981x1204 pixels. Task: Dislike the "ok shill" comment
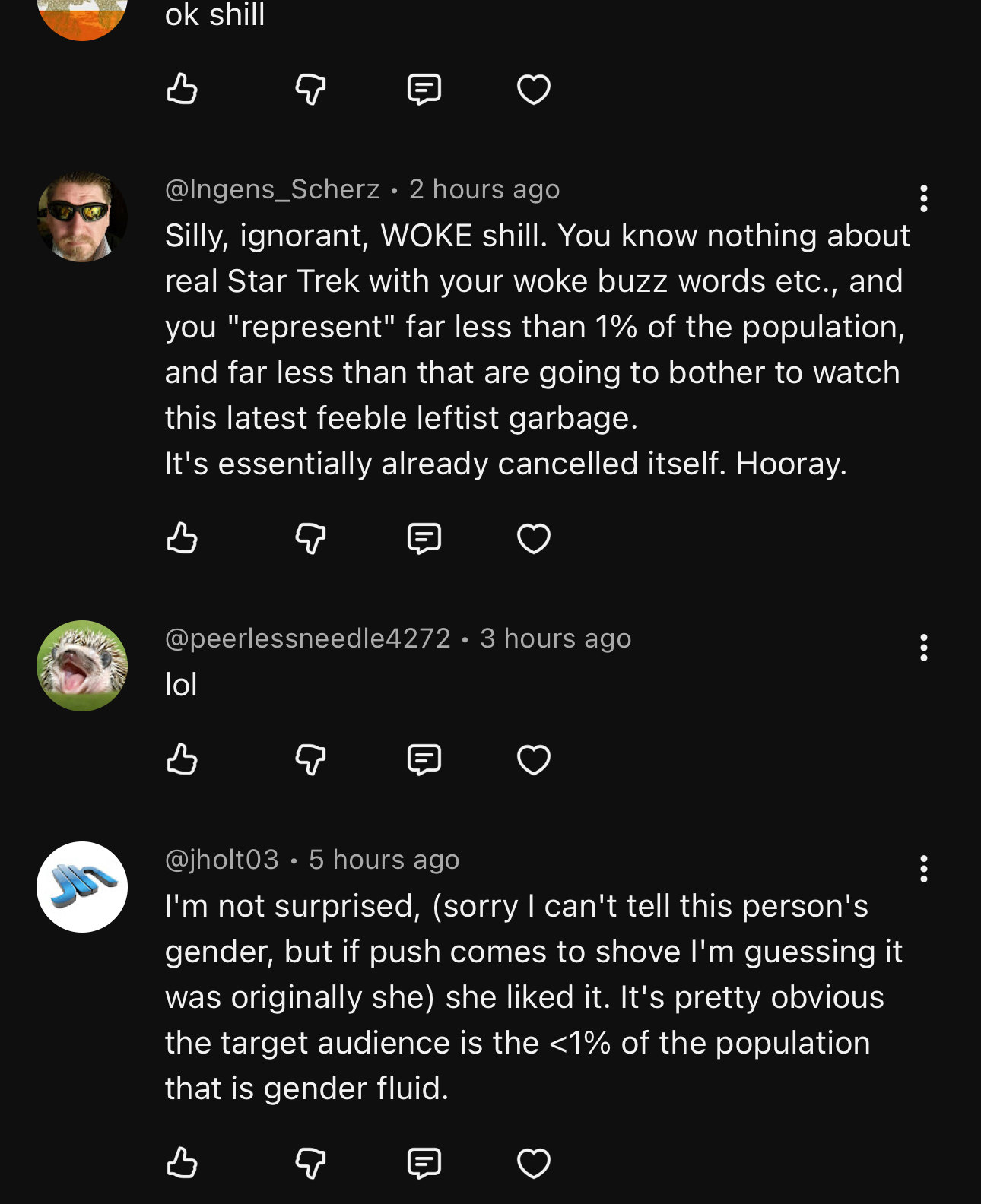[x=310, y=89]
